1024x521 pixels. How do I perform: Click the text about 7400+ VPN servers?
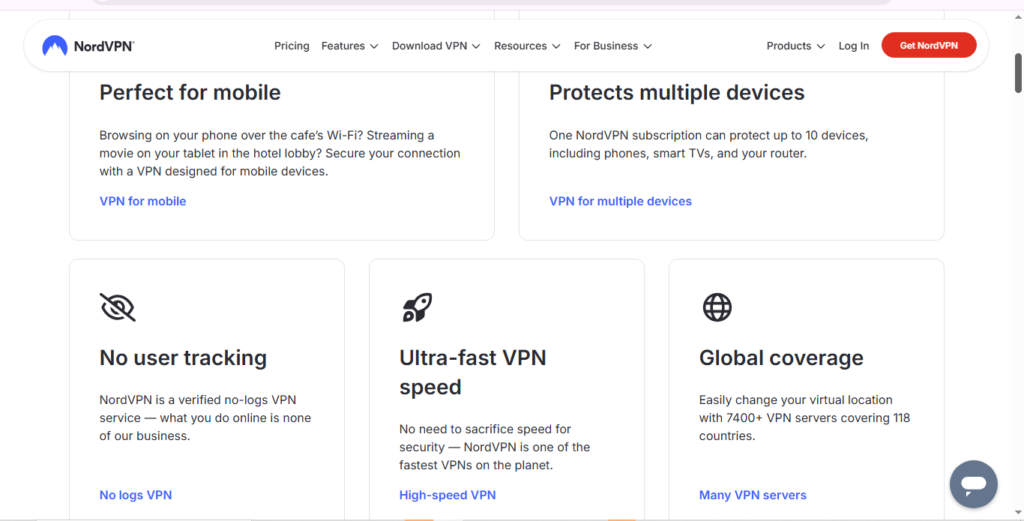[805, 418]
